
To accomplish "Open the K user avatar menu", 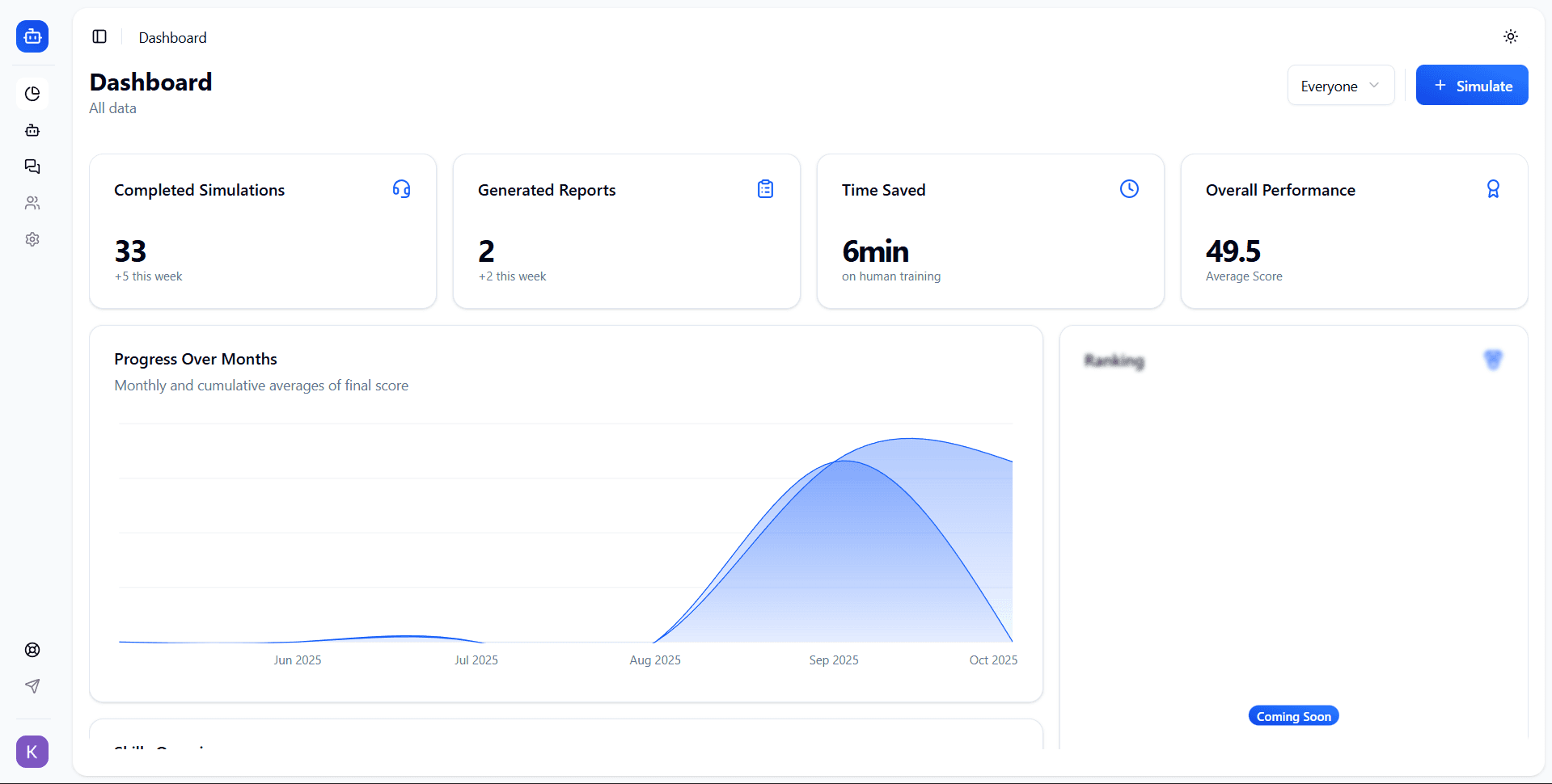I will tap(32, 752).
